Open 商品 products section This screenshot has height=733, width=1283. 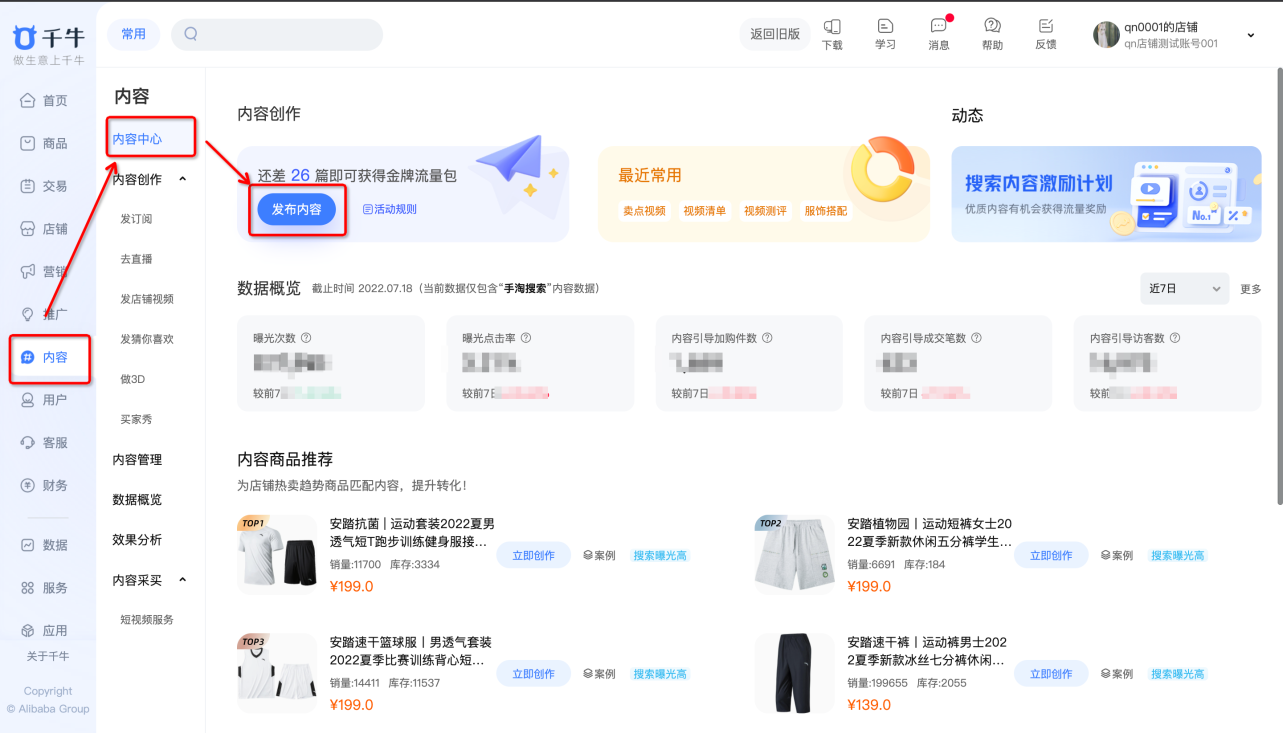pyautogui.click(x=45, y=144)
